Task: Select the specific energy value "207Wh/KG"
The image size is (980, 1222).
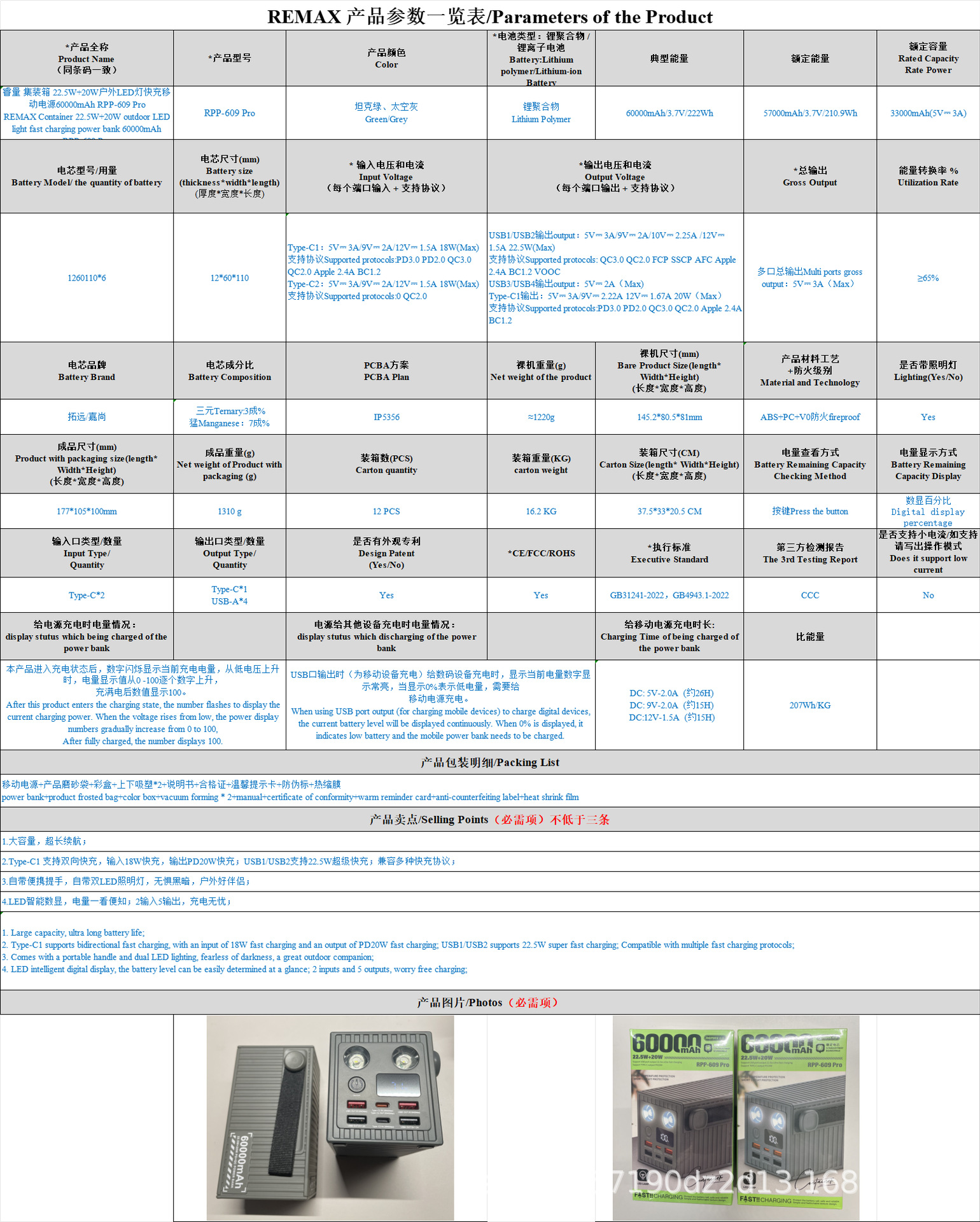Action: pyautogui.click(x=810, y=705)
